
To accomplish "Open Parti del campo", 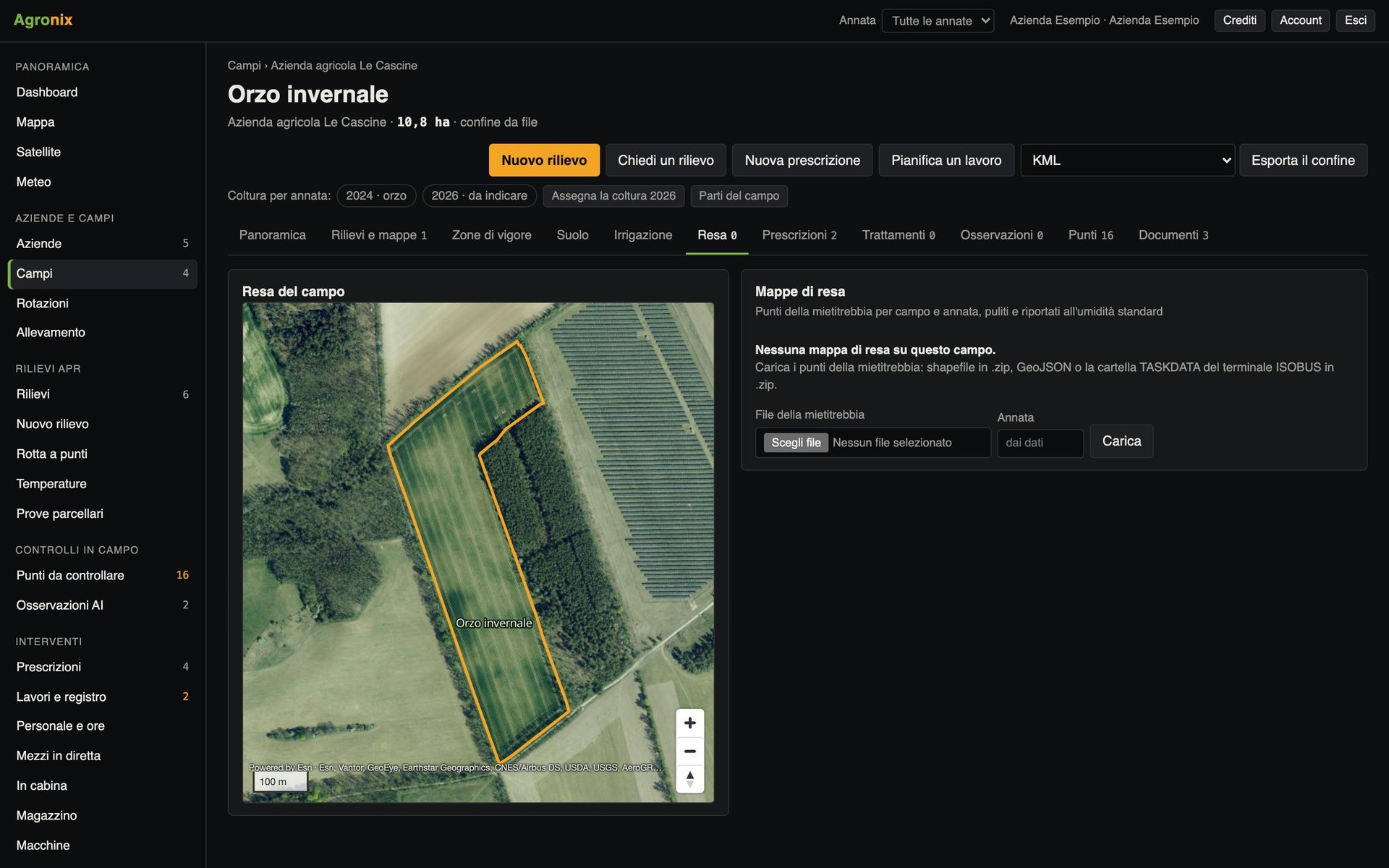I will coord(739,196).
